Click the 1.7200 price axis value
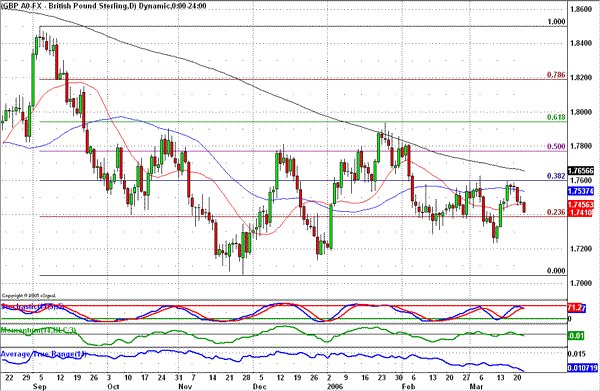Viewport: 600px width, 391px height. [x=581, y=249]
